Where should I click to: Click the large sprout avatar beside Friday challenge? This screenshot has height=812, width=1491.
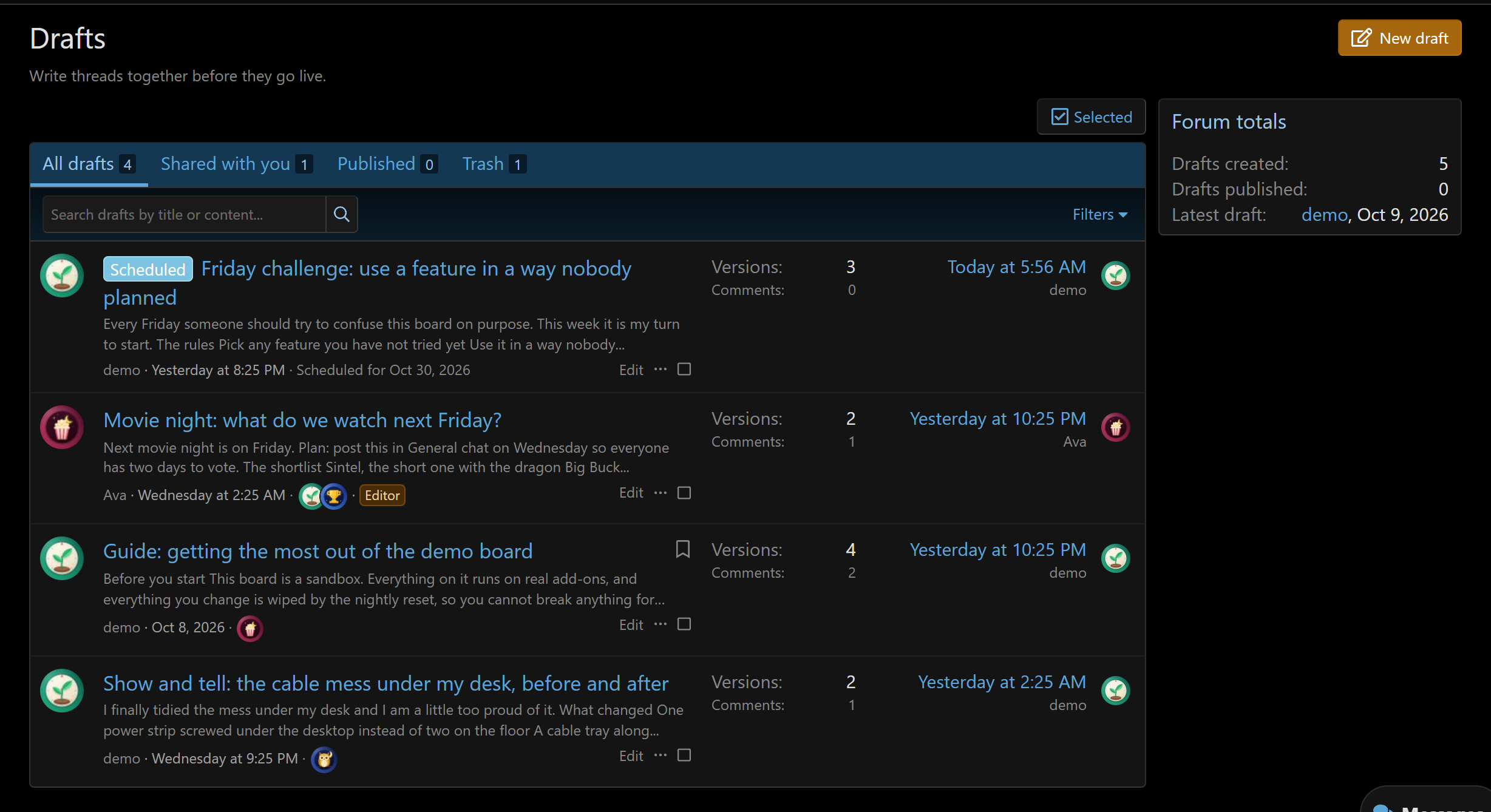click(x=62, y=276)
